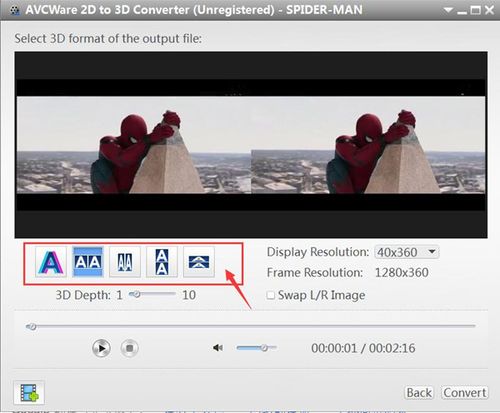This screenshot has height=413, width=500.
Task: Click the volume slider track
Action: coord(256,348)
